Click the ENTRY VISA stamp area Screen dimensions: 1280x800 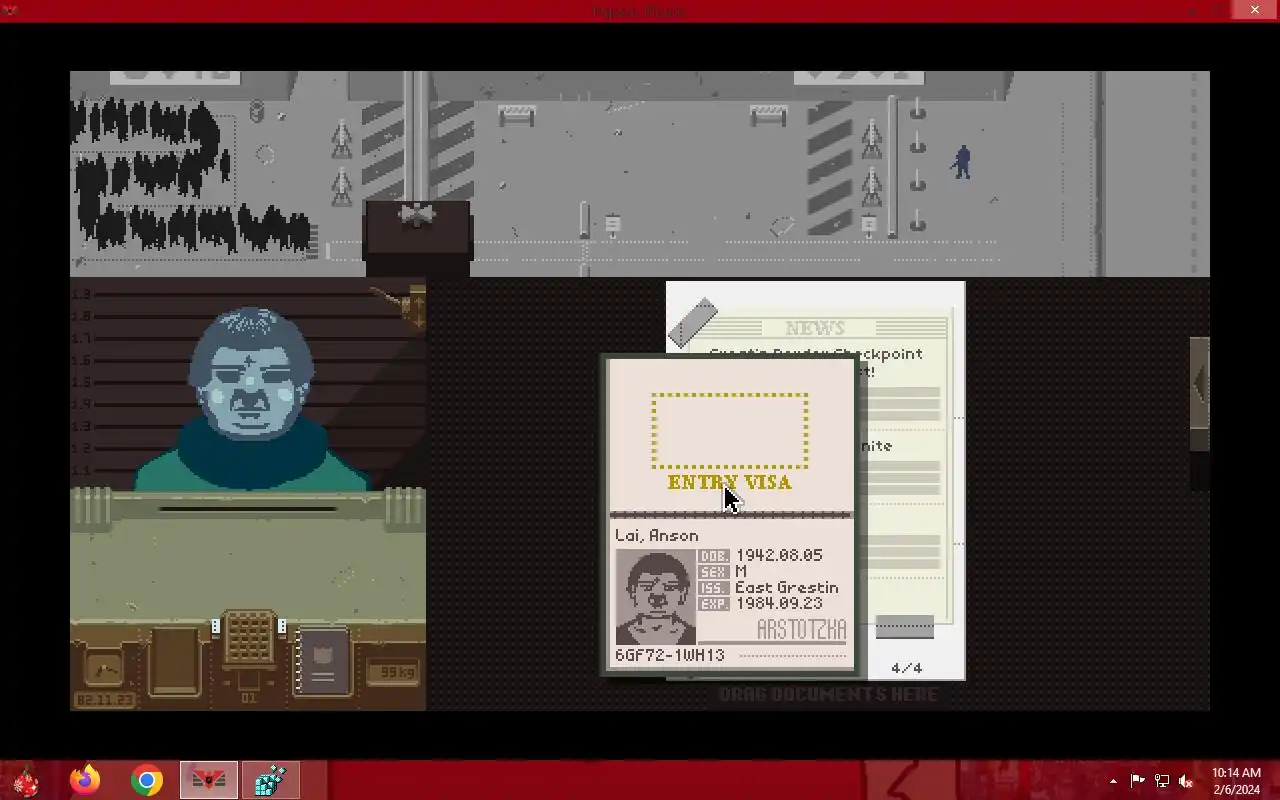730,431
